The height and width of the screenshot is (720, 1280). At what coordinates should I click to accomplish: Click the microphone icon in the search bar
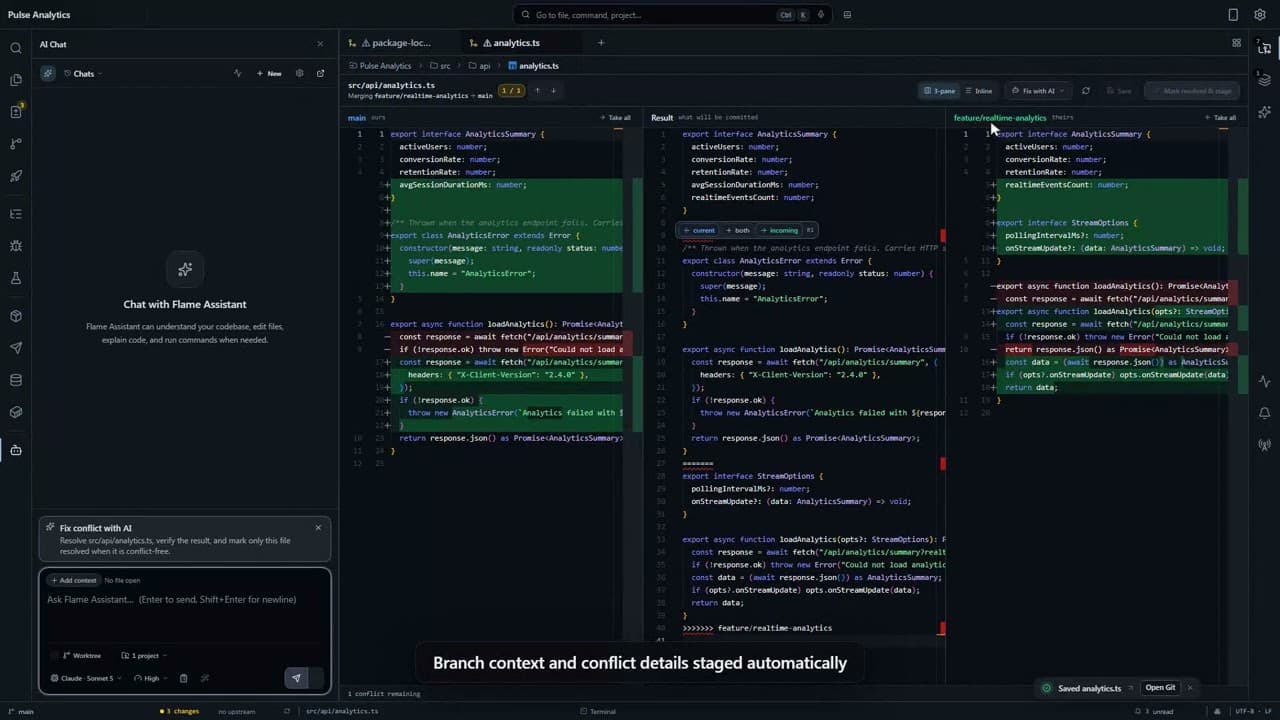pyautogui.click(x=821, y=15)
